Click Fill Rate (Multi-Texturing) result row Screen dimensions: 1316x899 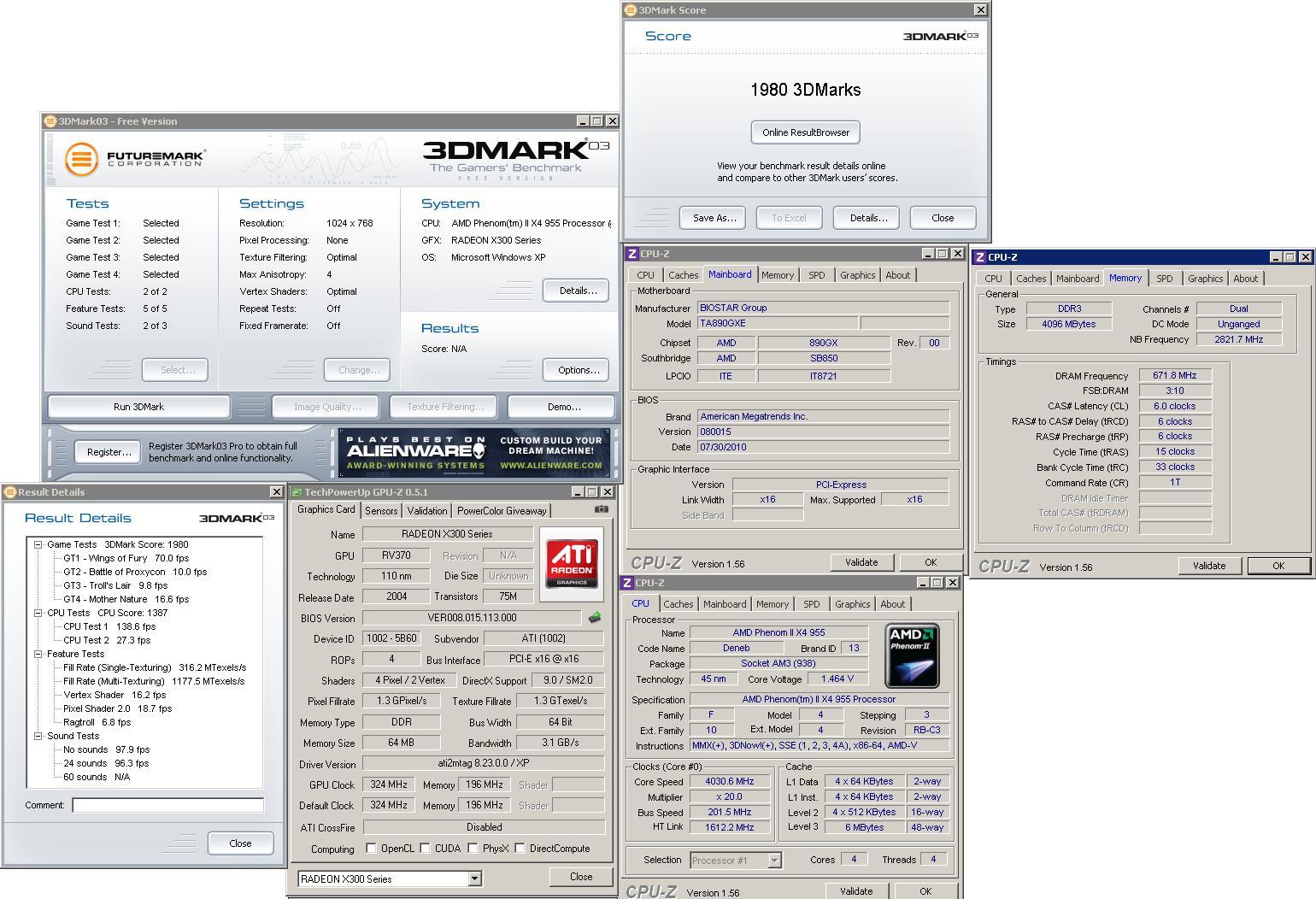pos(154,681)
